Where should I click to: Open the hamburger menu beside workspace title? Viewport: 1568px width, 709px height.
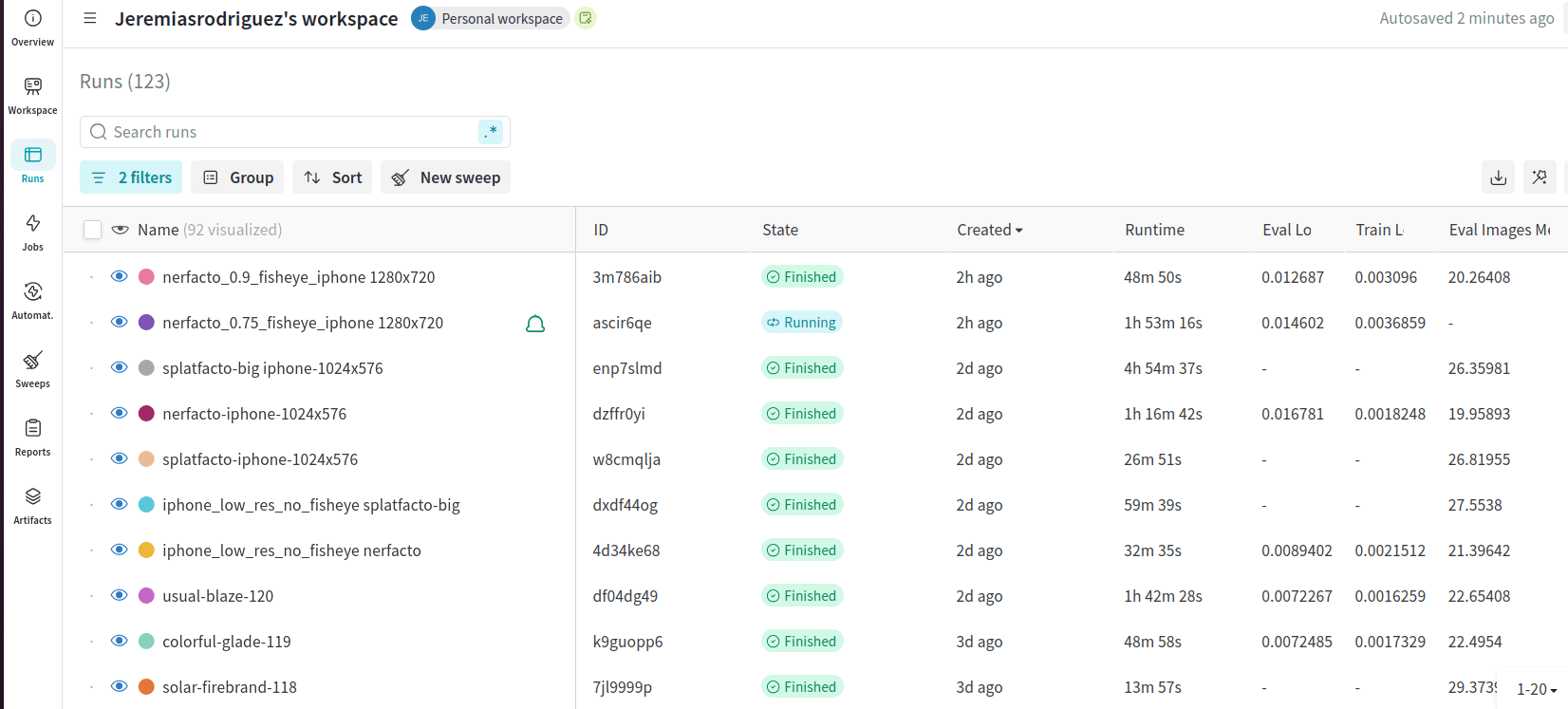(x=90, y=18)
